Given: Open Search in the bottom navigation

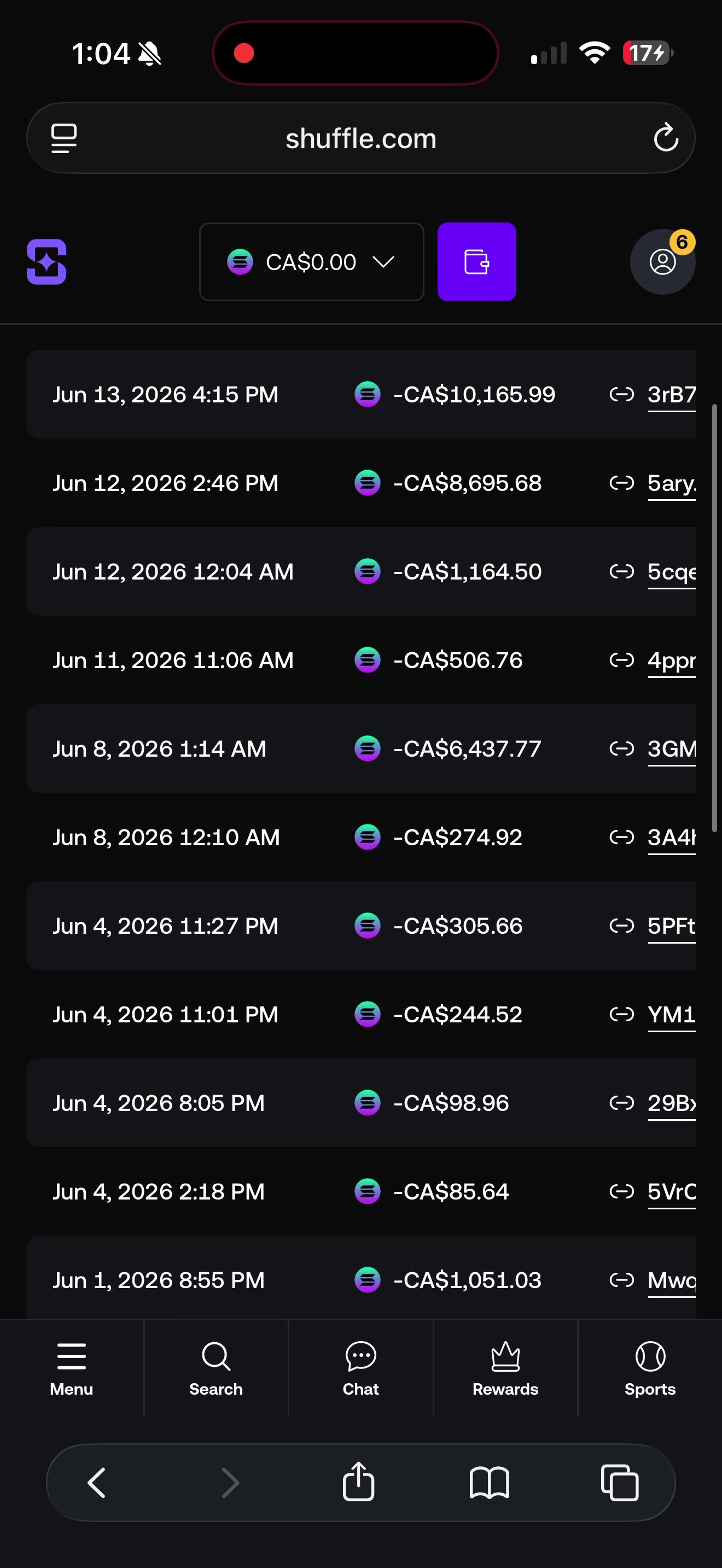Looking at the screenshot, I should [x=216, y=1368].
